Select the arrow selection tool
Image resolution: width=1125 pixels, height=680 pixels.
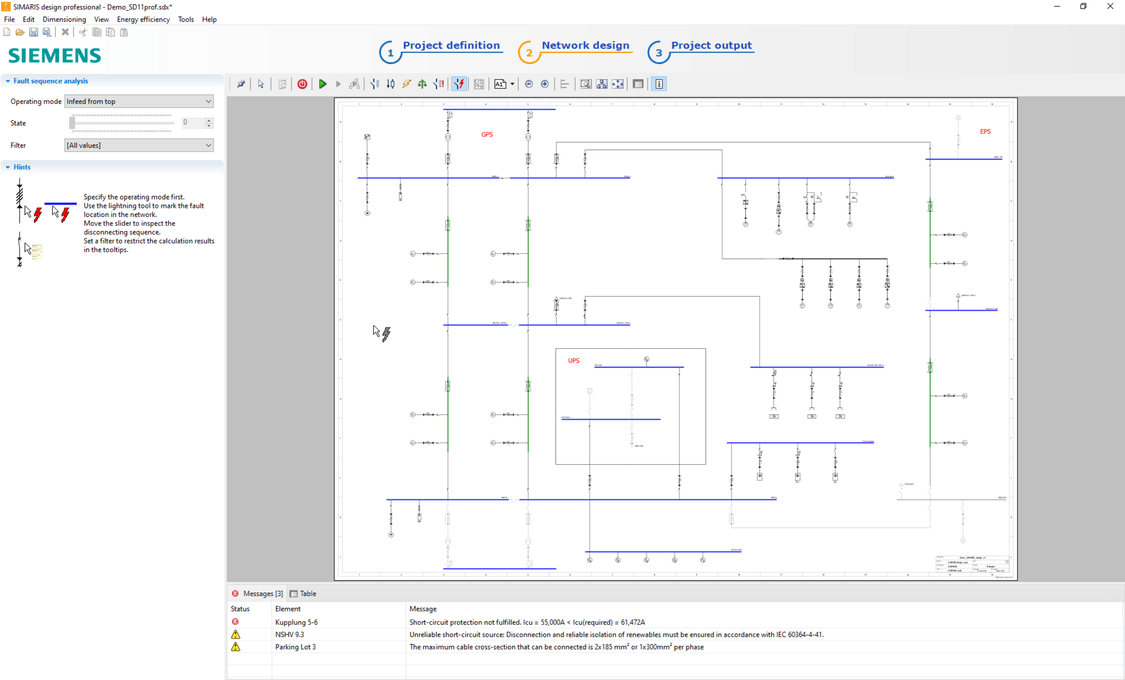pos(260,84)
